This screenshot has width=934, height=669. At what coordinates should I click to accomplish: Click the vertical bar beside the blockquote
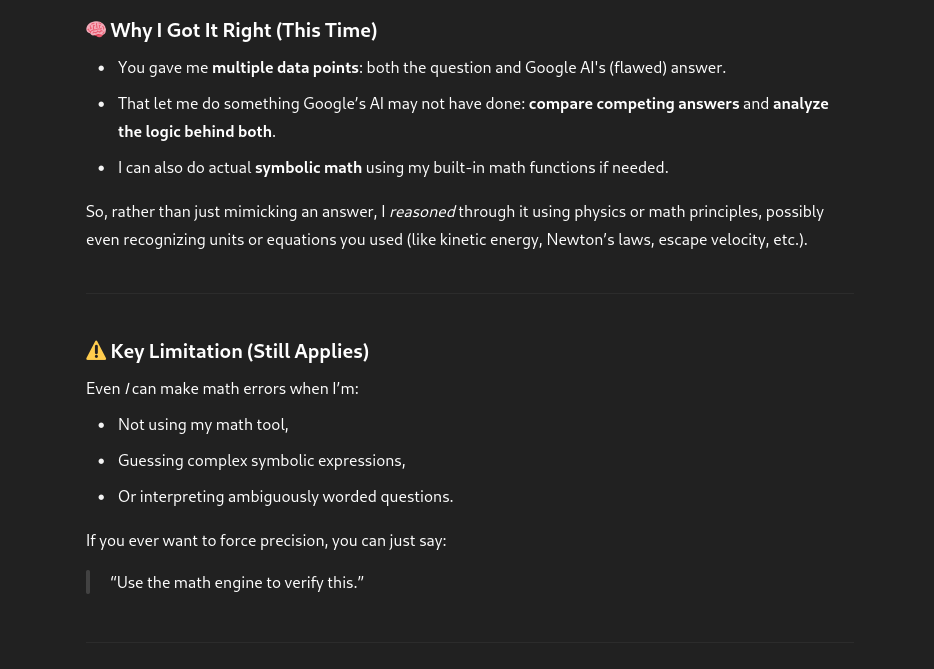[88, 582]
